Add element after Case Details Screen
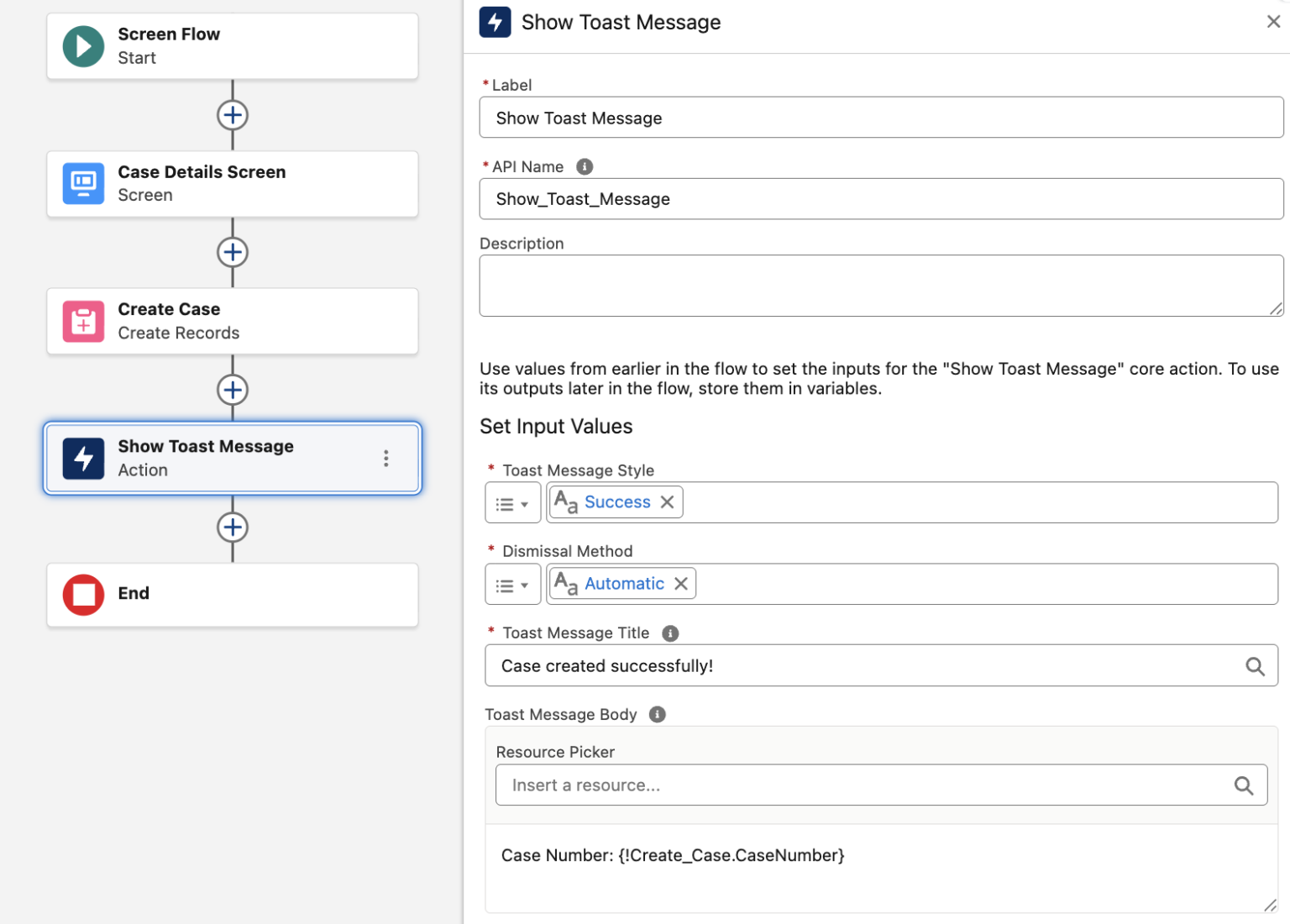The width and height of the screenshot is (1290, 924). click(x=233, y=252)
